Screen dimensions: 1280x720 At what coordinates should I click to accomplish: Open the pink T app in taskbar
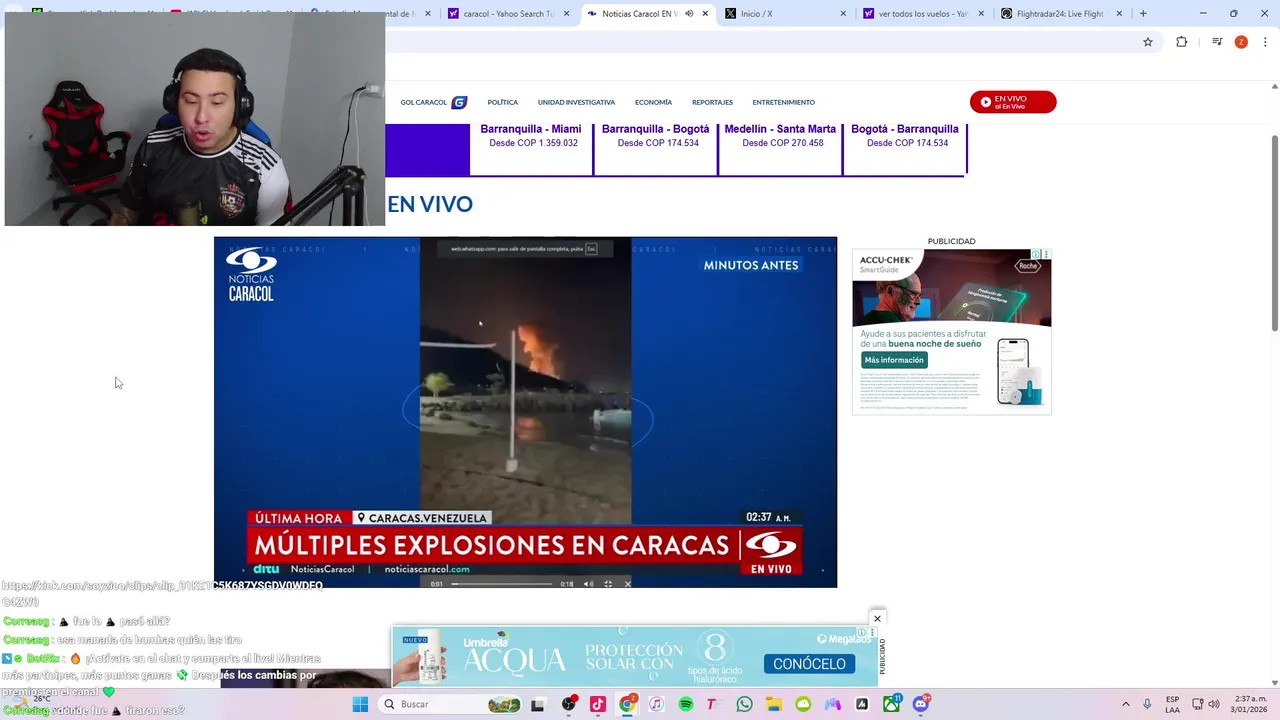pyautogui.click(x=713, y=704)
